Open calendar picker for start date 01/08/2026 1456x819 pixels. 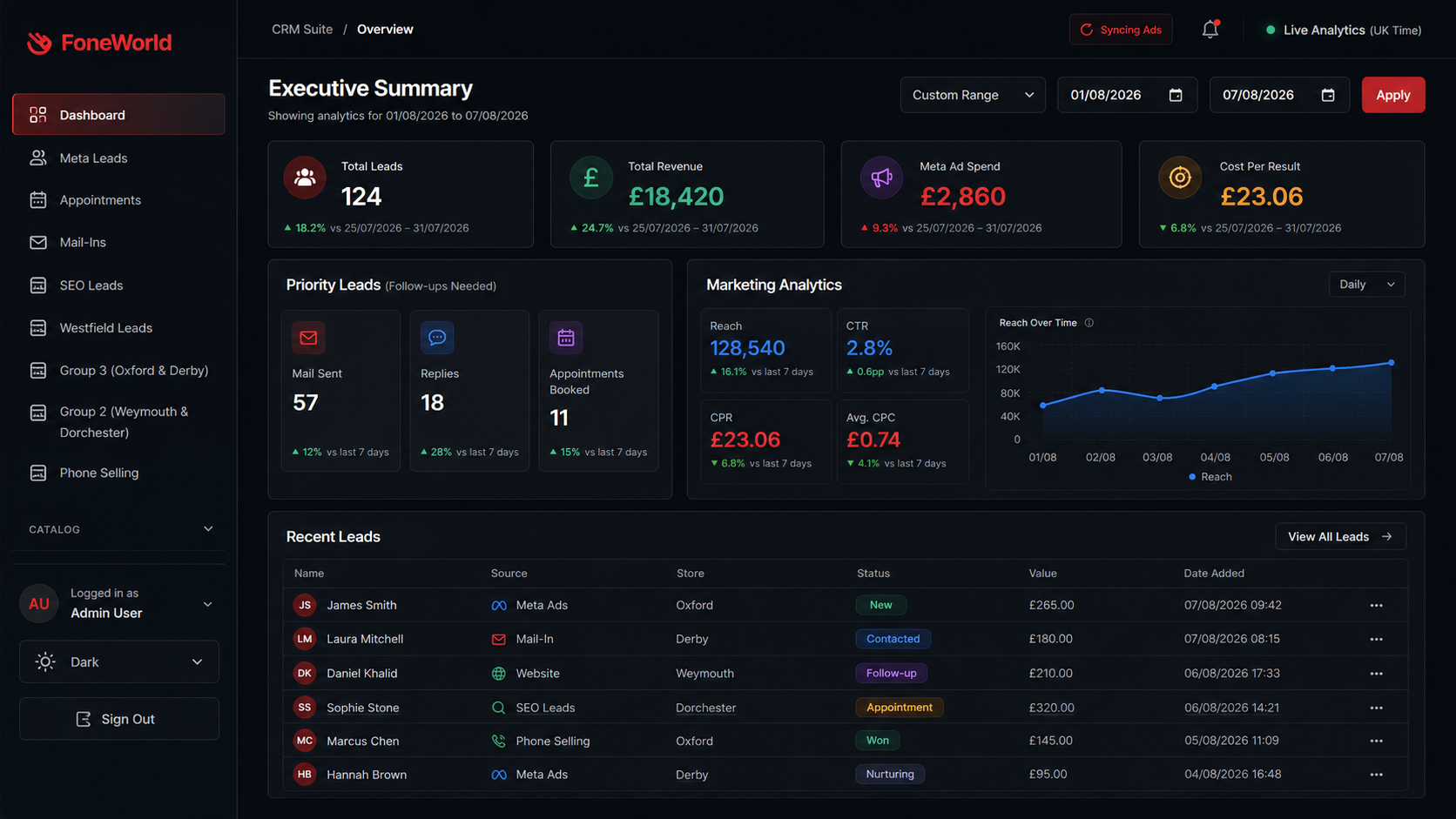coord(1176,95)
